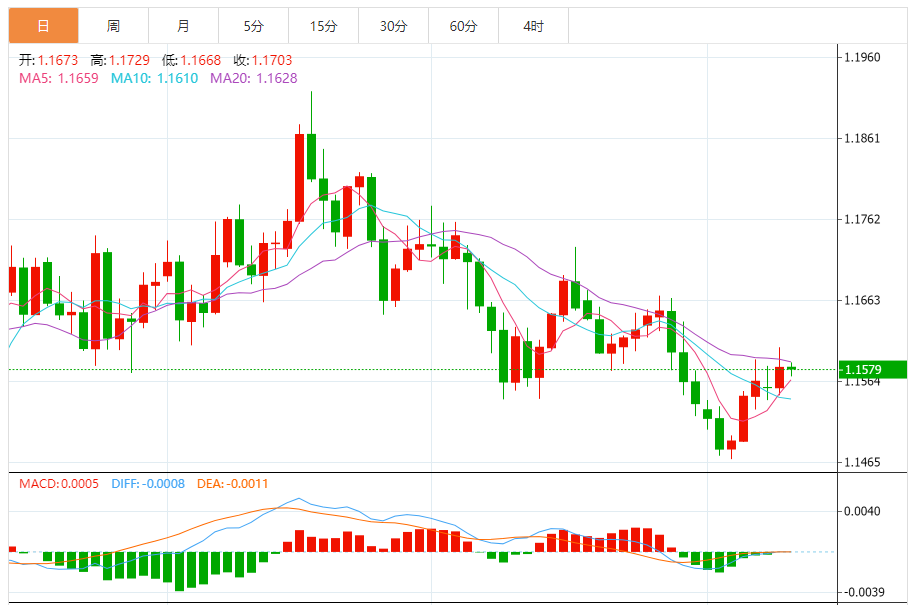Screen dimensions: 913x605
Task: Click the 1.1861 price axis label
Action: (x=862, y=138)
